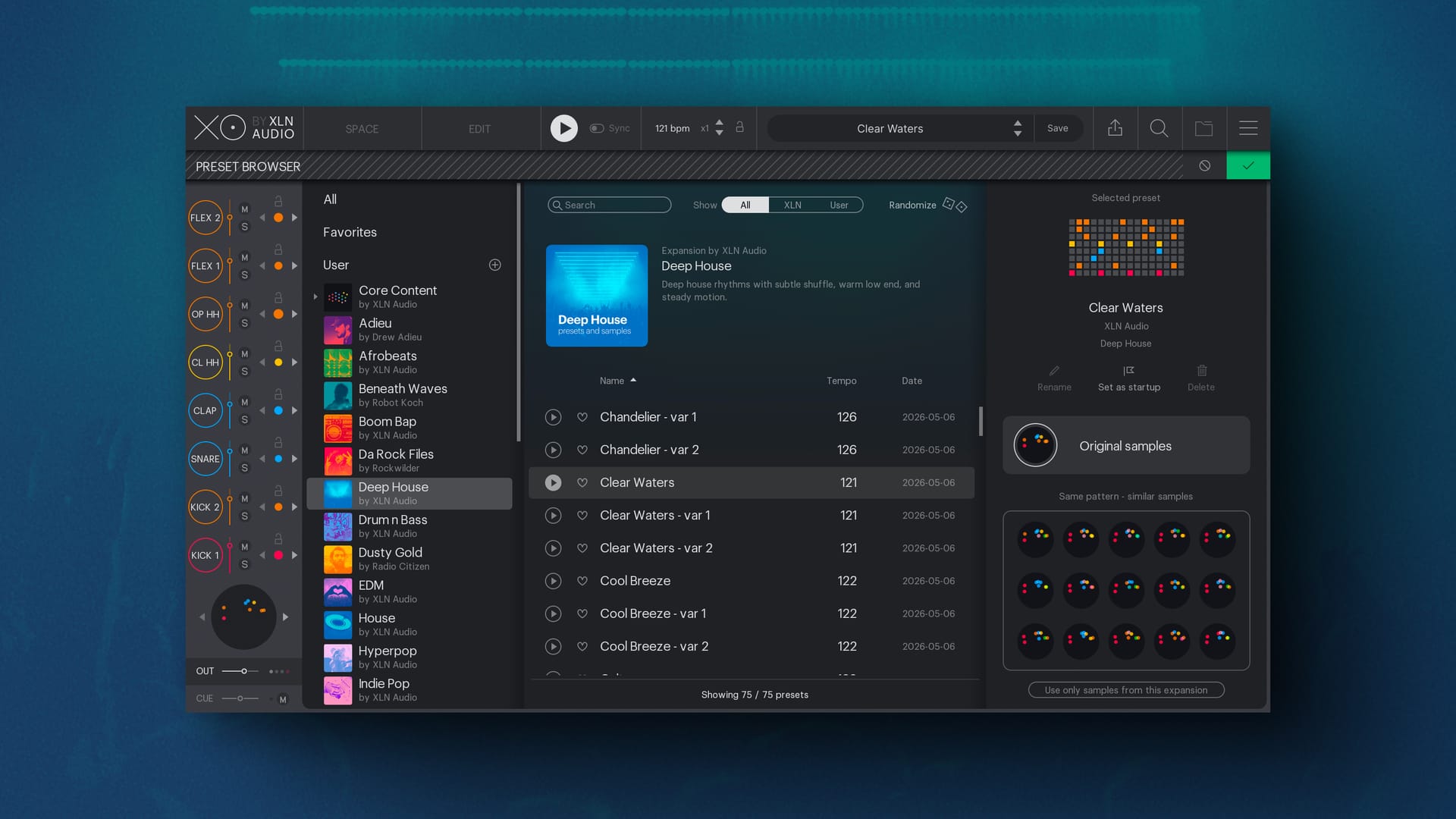Favorite Cool Breeze - var 2 heart
The image size is (1456, 819).
[x=582, y=646]
